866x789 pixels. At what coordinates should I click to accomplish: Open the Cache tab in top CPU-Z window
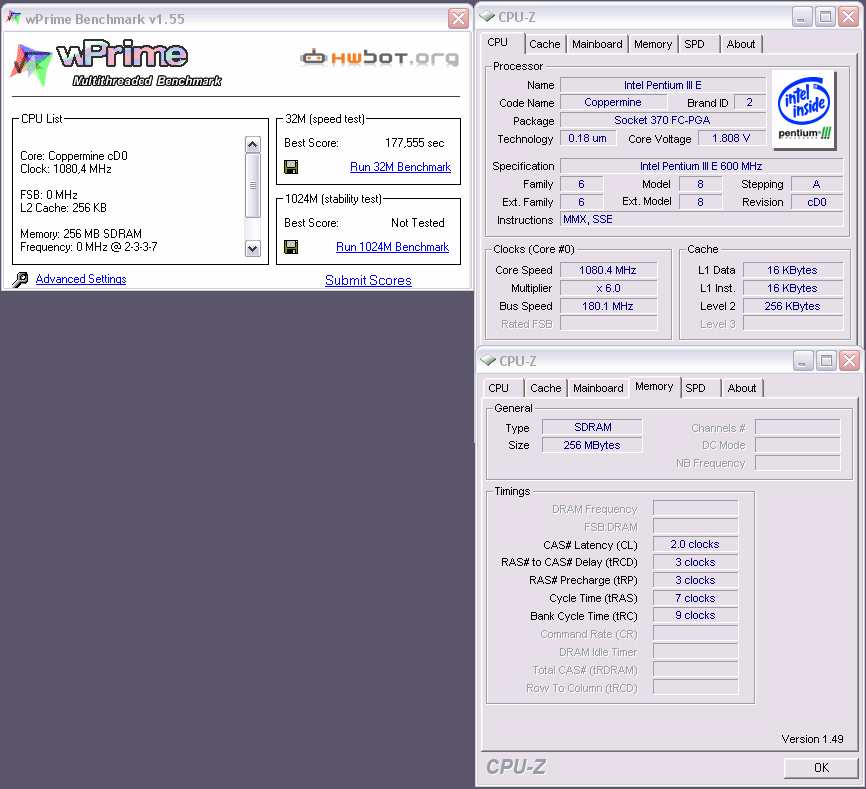coord(545,44)
